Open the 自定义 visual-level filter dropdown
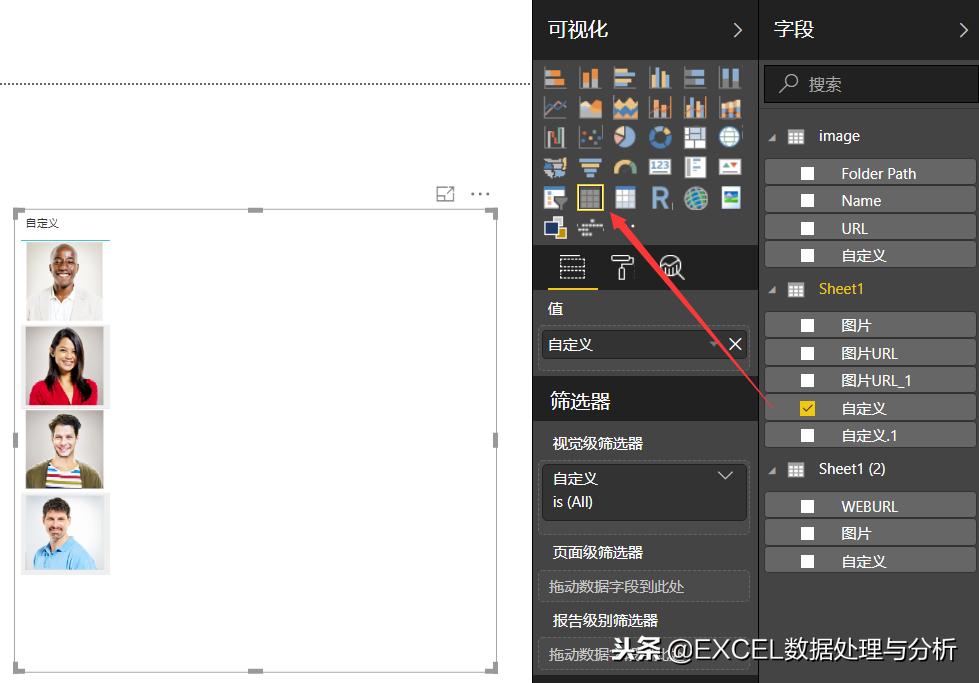The image size is (979, 683). point(726,475)
